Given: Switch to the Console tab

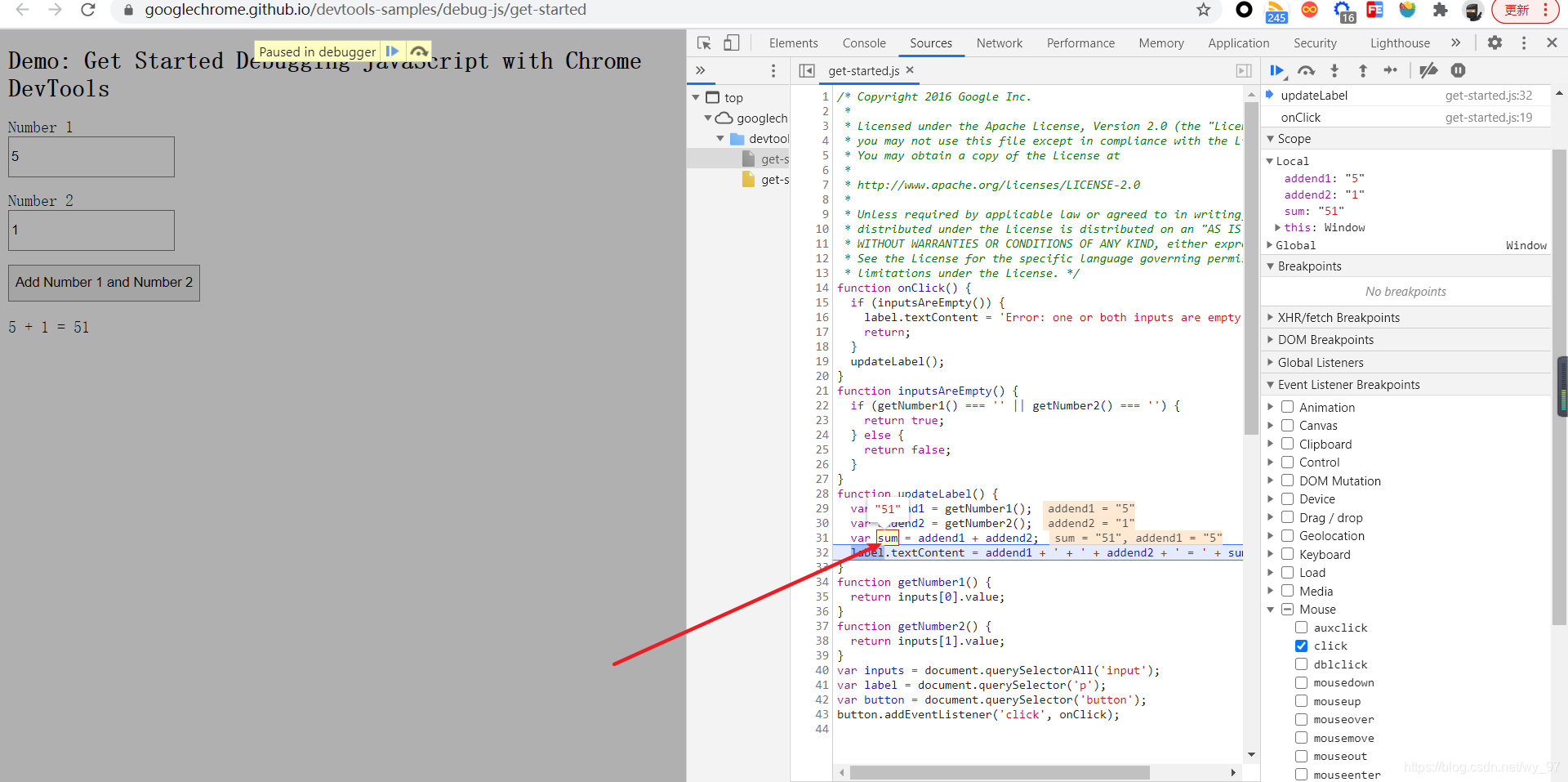Looking at the screenshot, I should pos(864,43).
